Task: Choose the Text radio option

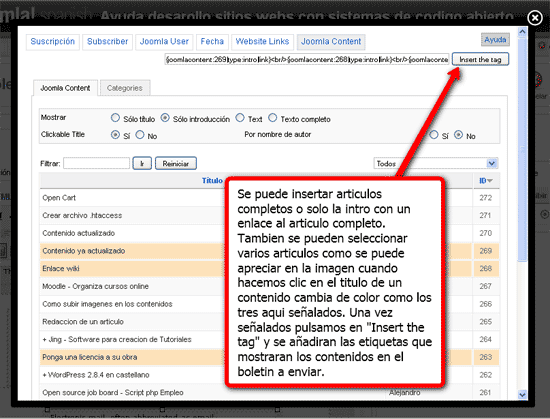Action: (240, 118)
